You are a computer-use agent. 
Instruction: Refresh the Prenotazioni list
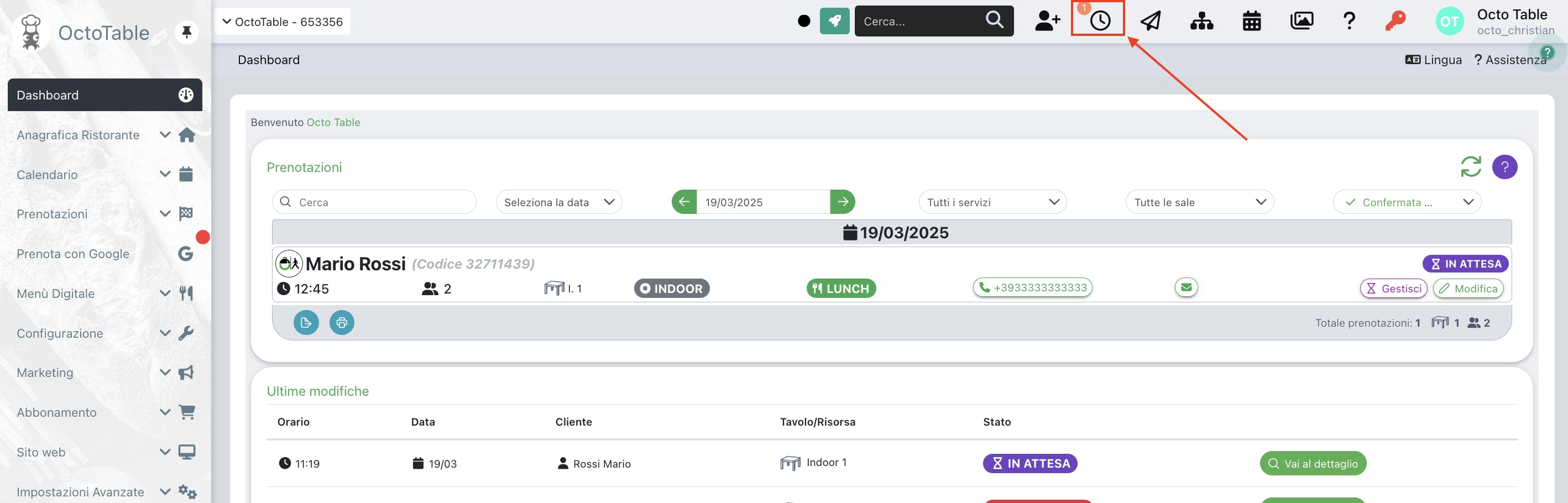(1471, 166)
